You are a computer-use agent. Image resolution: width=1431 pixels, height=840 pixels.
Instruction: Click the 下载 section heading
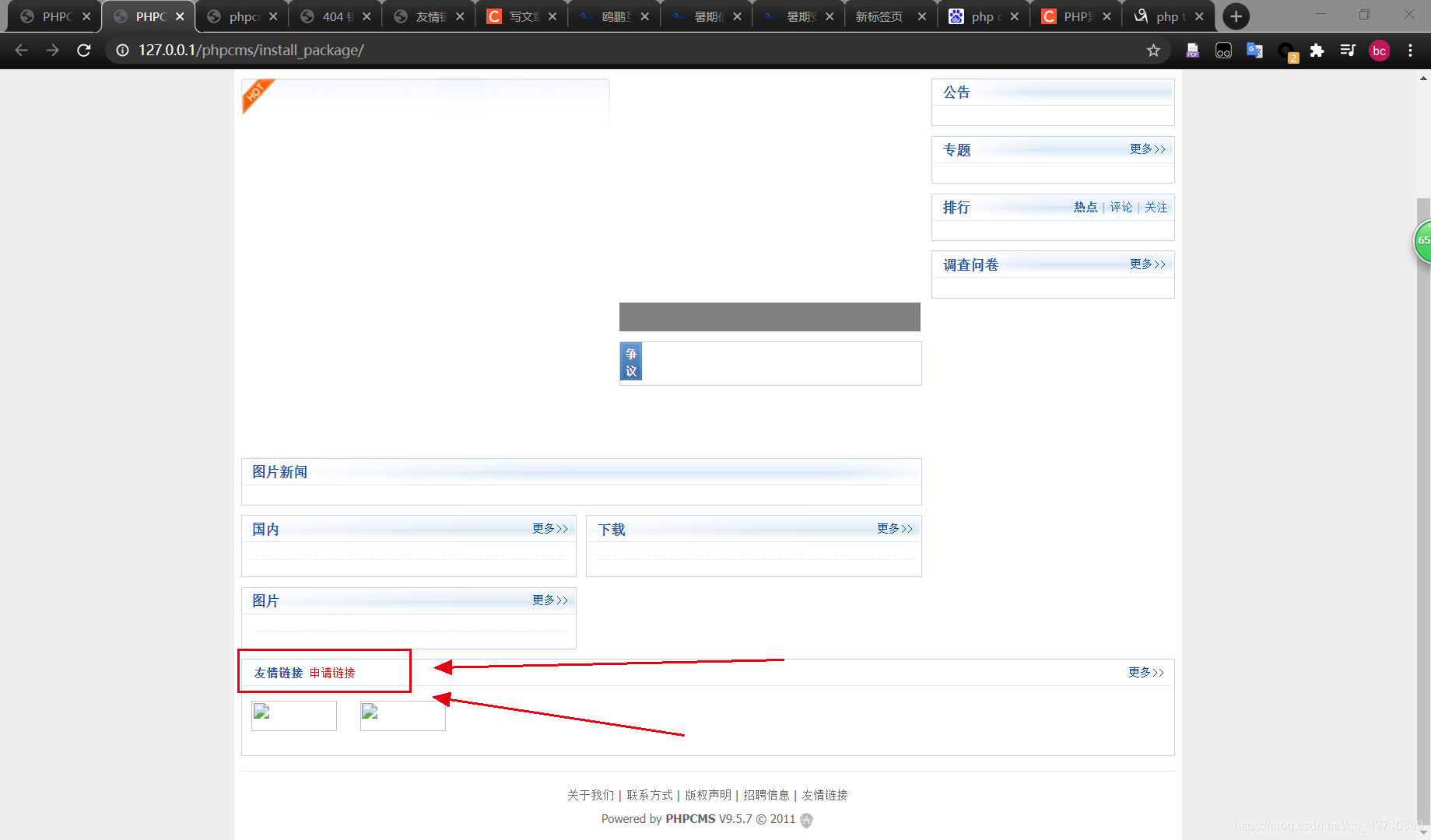click(612, 530)
